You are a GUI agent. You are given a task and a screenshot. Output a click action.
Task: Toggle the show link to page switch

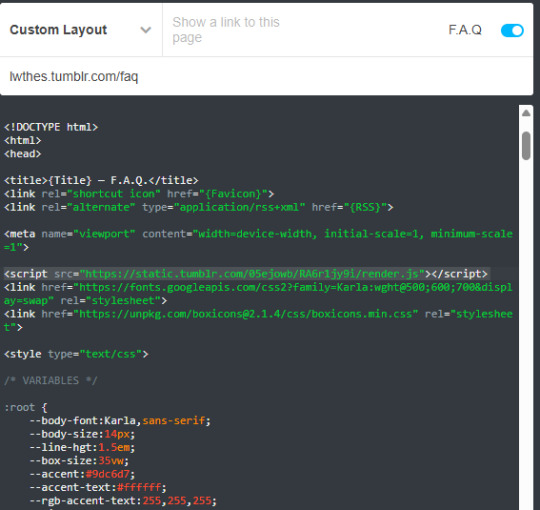[512, 30]
